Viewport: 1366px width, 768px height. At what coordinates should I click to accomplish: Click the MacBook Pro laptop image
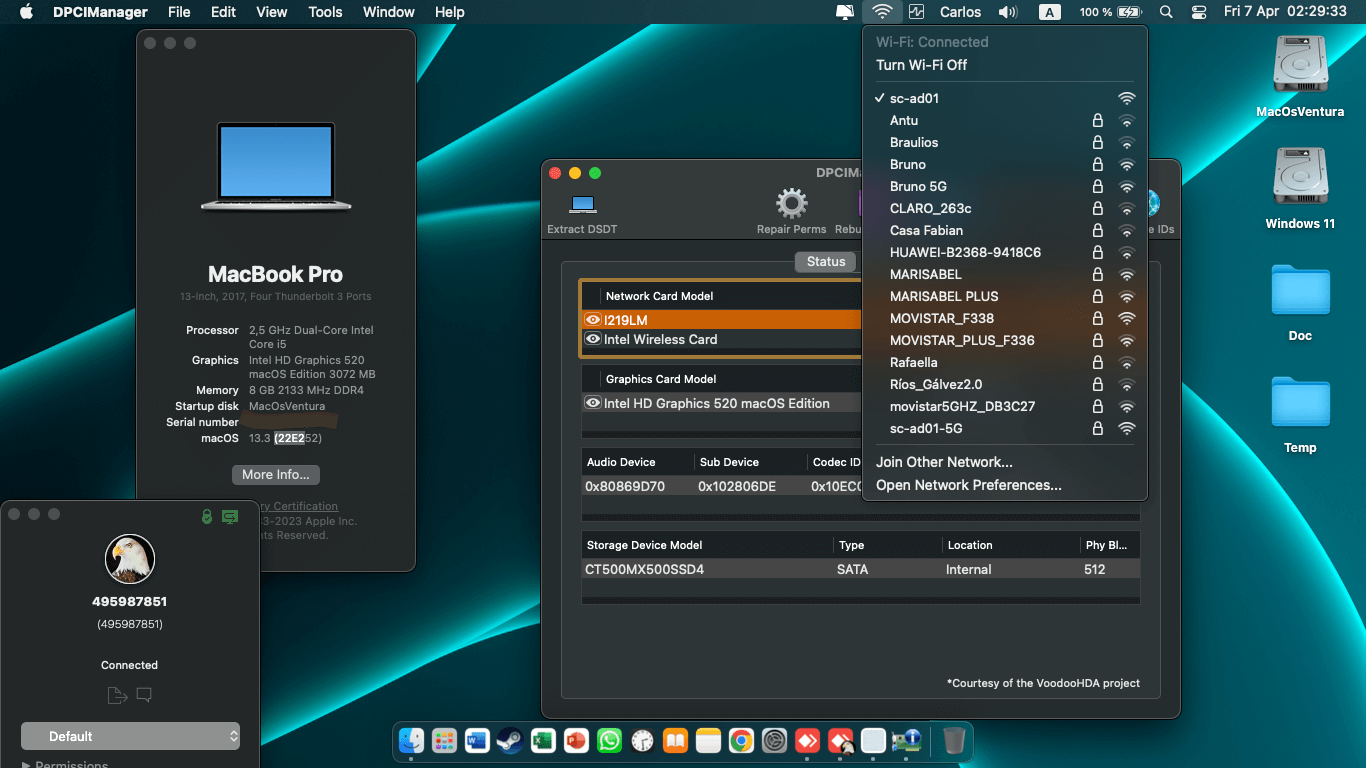(x=276, y=166)
